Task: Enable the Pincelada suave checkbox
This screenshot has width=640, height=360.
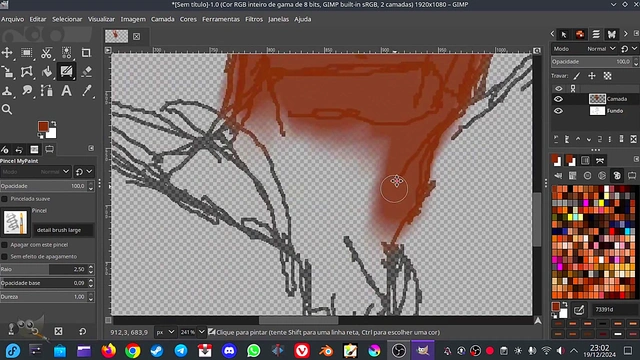Action: point(4,199)
